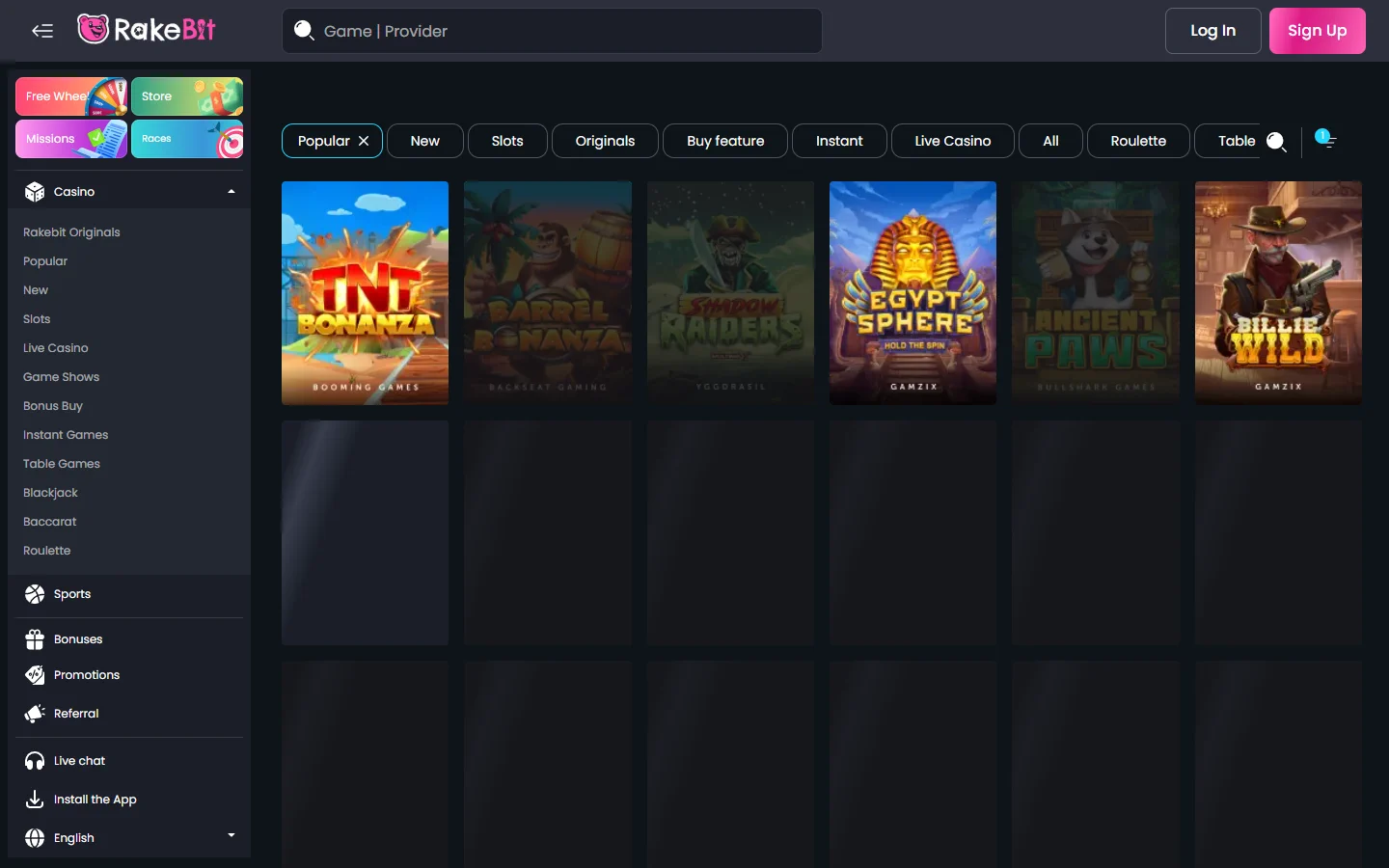
Task: Click the pink Sign Up button
Action: pos(1317,31)
